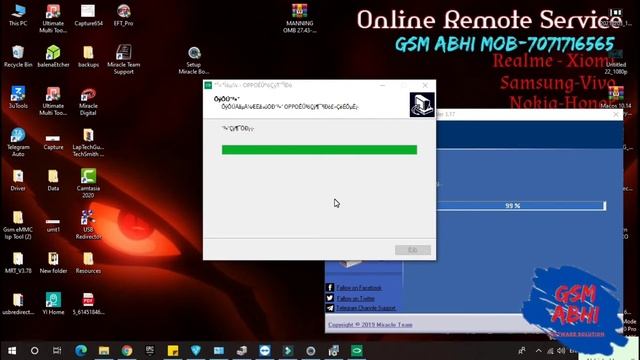Click the Copyright 2019 Miracle Team link
The height and width of the screenshot is (360, 640).
pyautogui.click(x=370, y=325)
